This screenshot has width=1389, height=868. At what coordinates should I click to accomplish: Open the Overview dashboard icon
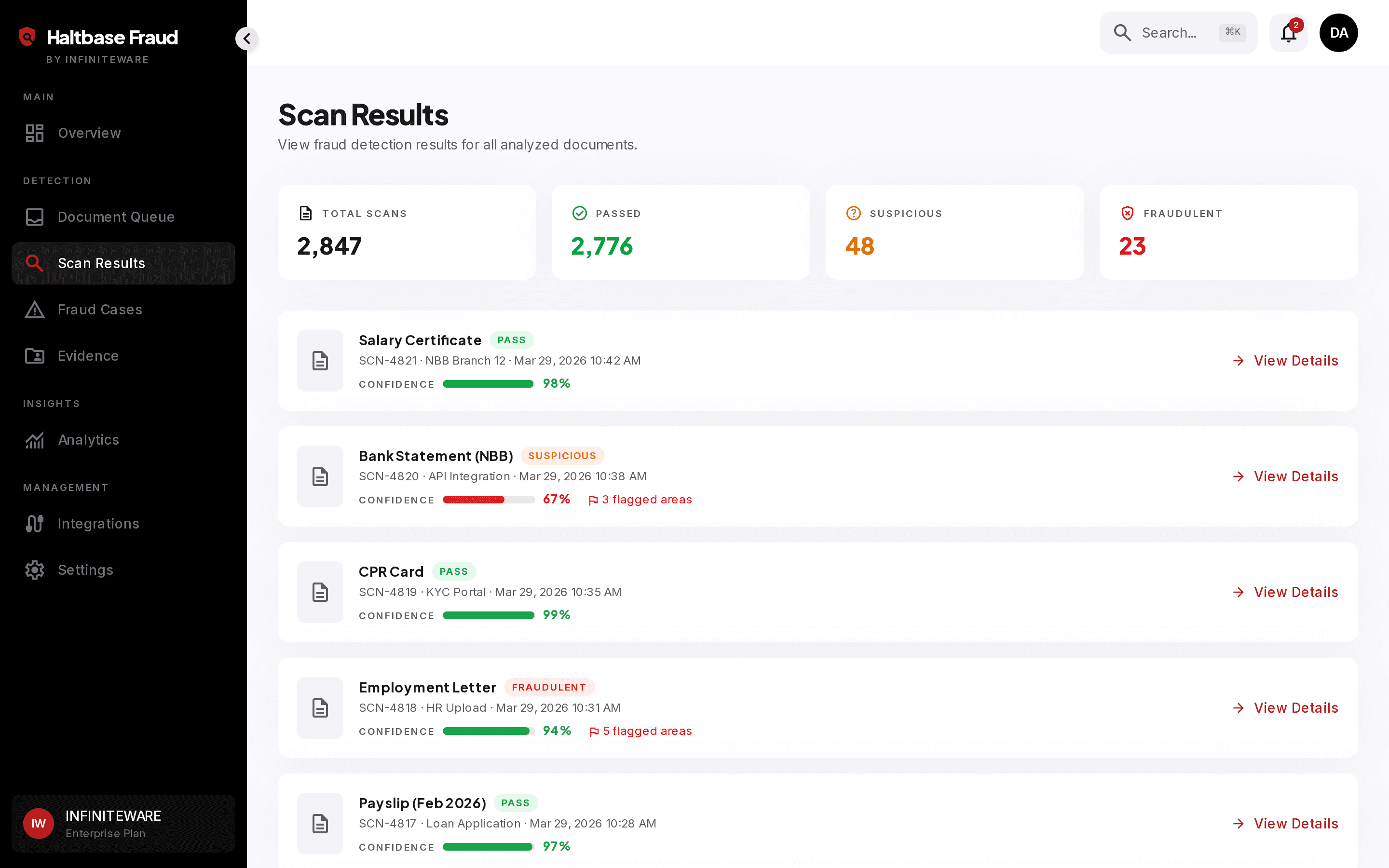pyautogui.click(x=34, y=133)
